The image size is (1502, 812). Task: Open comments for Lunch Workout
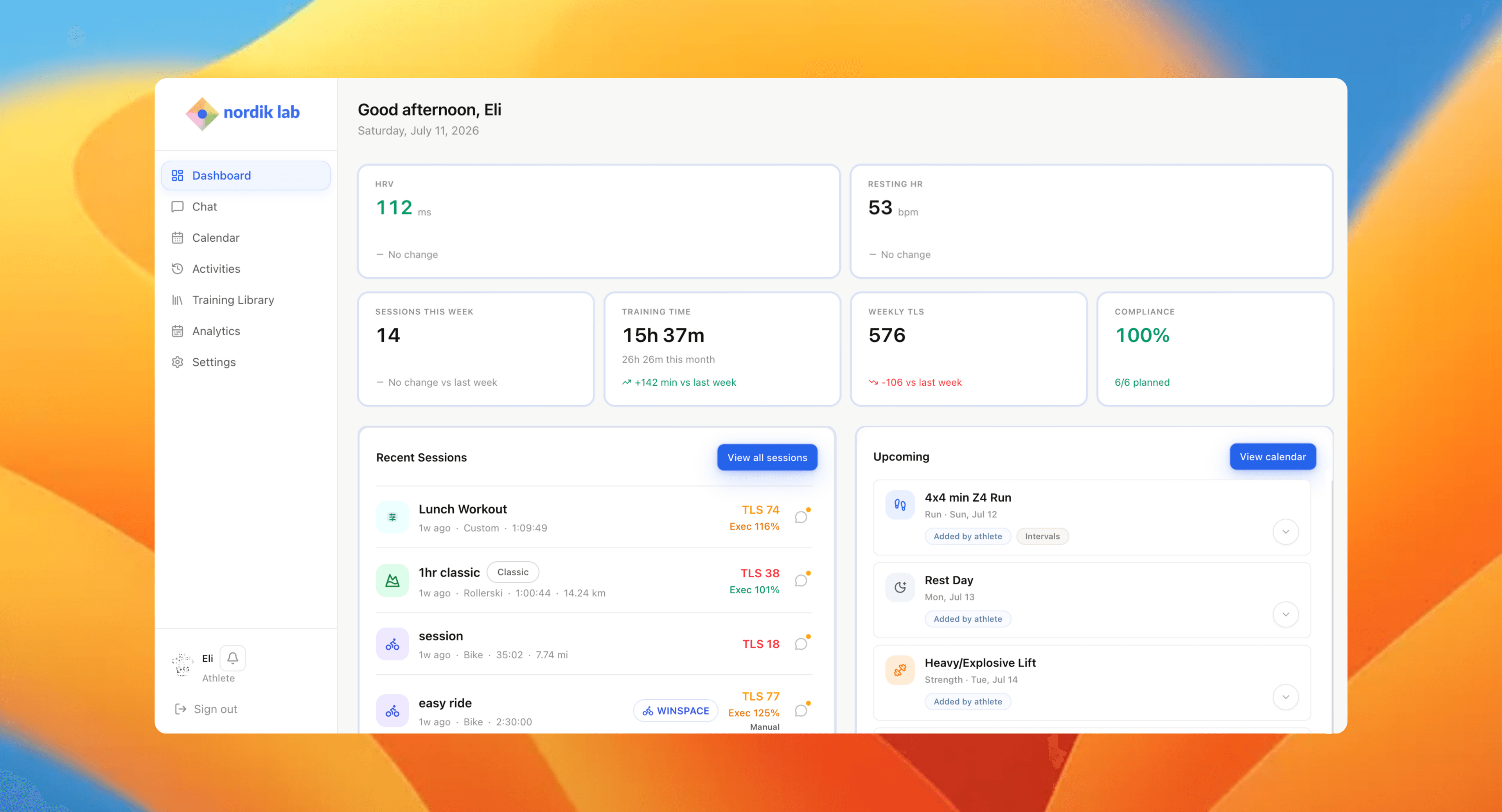click(802, 516)
